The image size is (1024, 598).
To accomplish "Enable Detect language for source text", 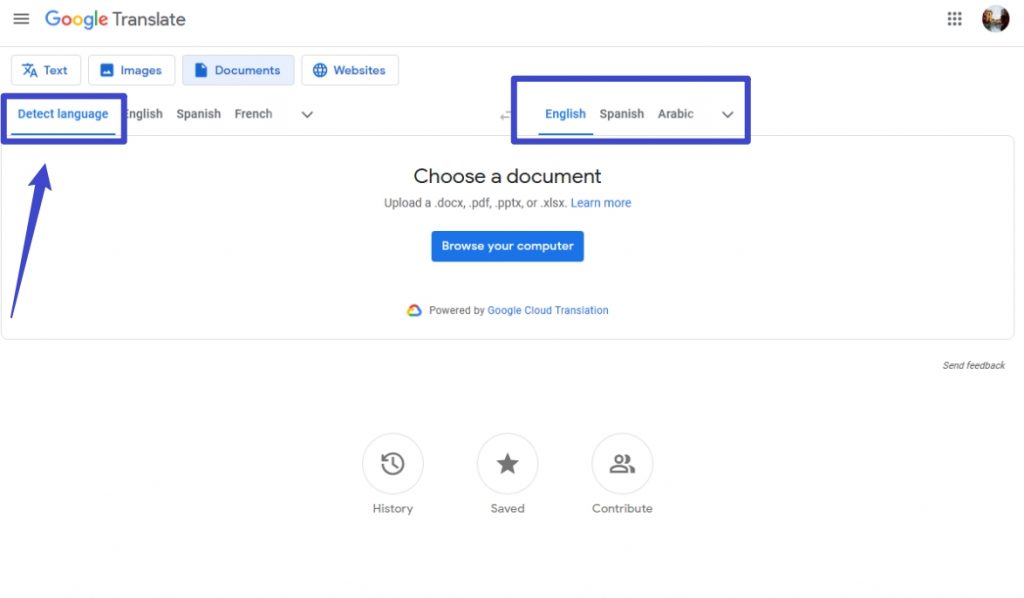I will pos(62,114).
